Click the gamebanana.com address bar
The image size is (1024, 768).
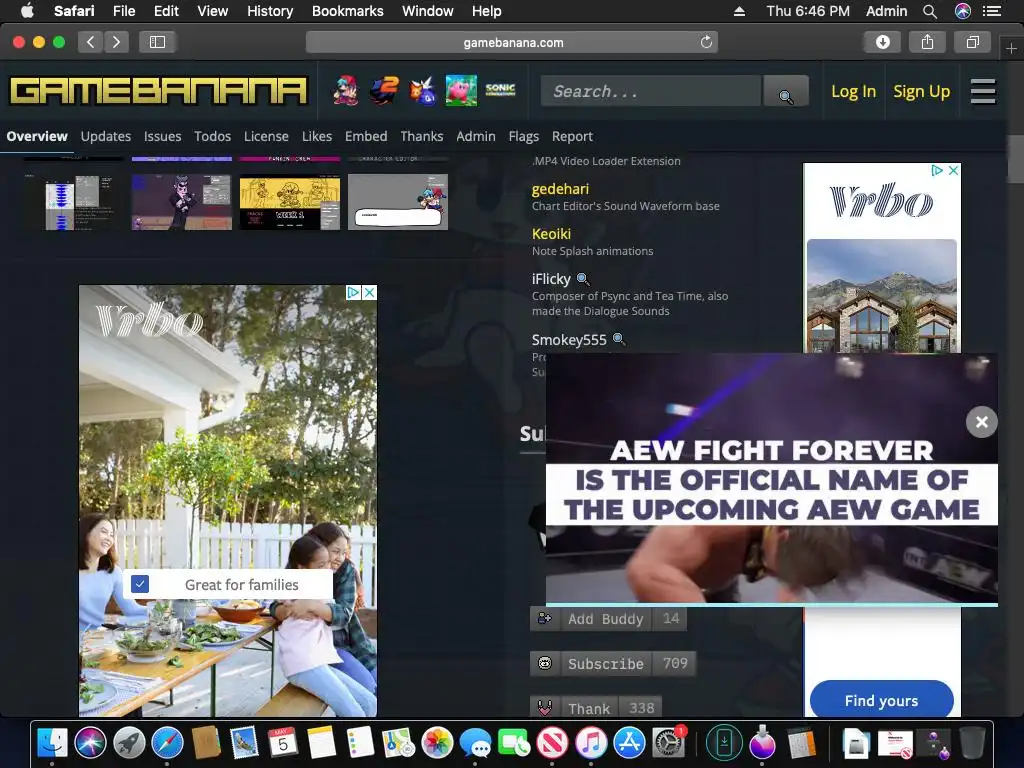(513, 42)
